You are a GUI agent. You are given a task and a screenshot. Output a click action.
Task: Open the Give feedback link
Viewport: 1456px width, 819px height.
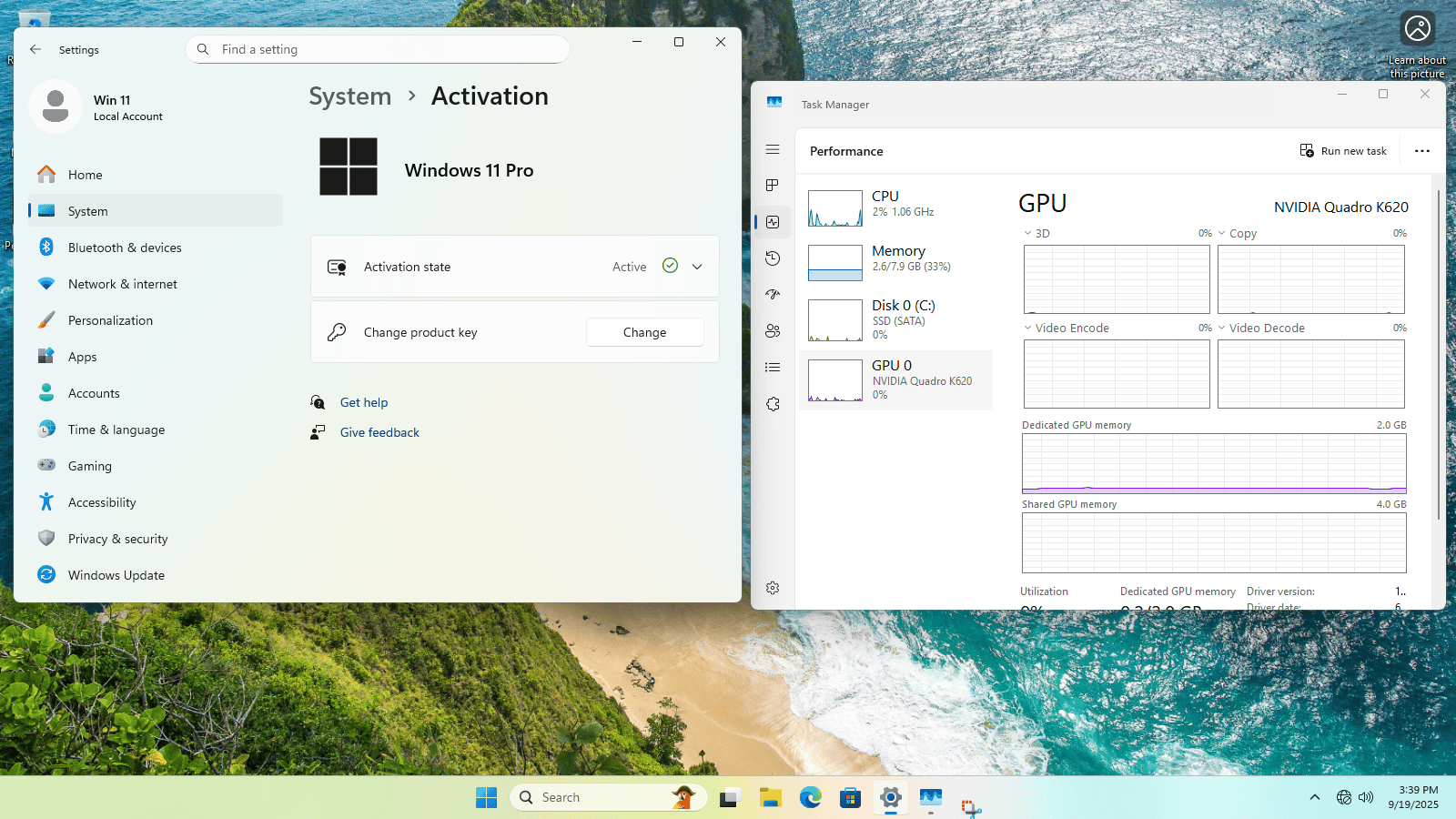[x=379, y=432]
